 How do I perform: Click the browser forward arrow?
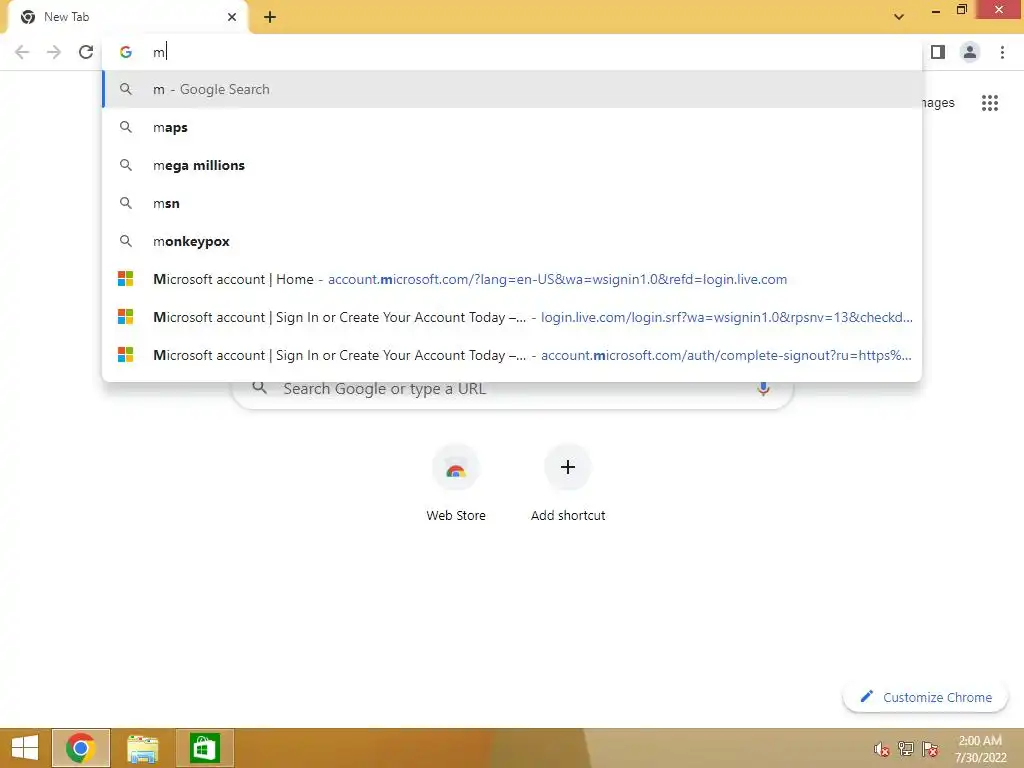pos(54,52)
